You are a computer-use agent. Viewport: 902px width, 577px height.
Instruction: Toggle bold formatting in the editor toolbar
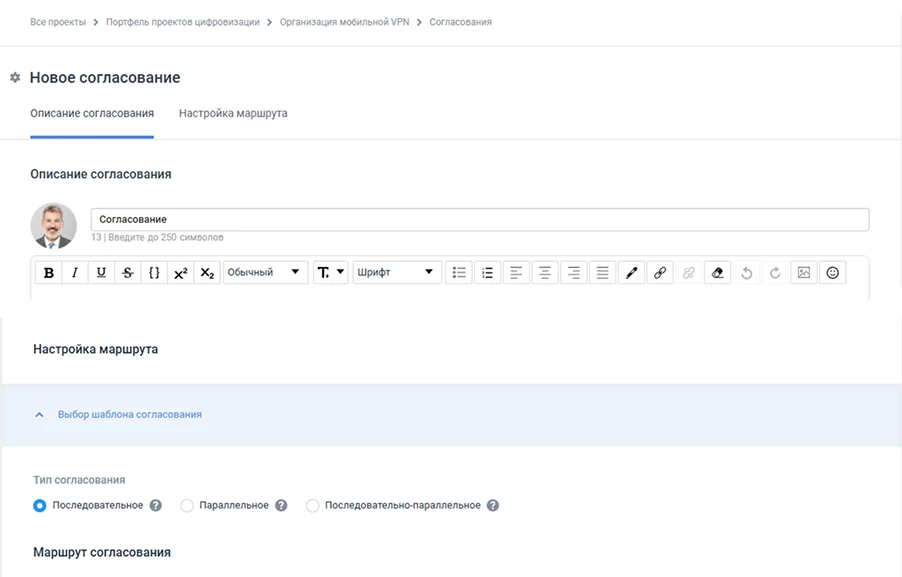pos(49,273)
